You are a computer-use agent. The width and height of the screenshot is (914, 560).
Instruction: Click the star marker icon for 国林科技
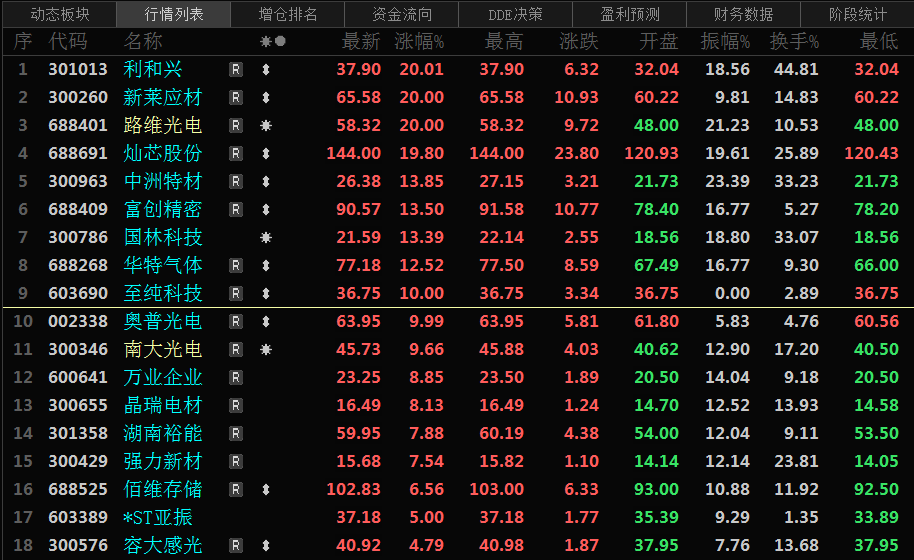(266, 238)
